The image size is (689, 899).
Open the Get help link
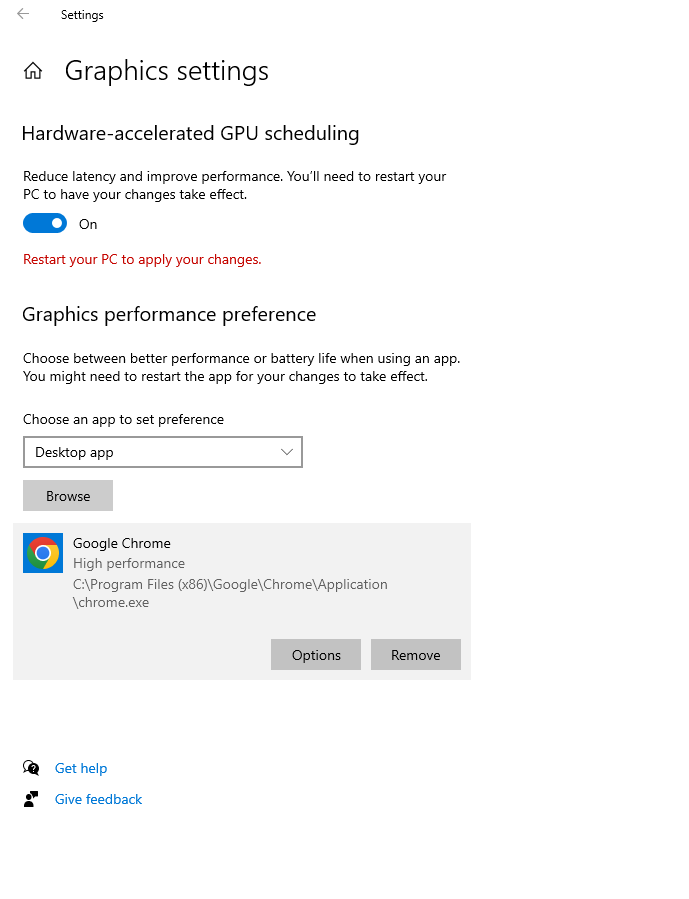(x=81, y=767)
